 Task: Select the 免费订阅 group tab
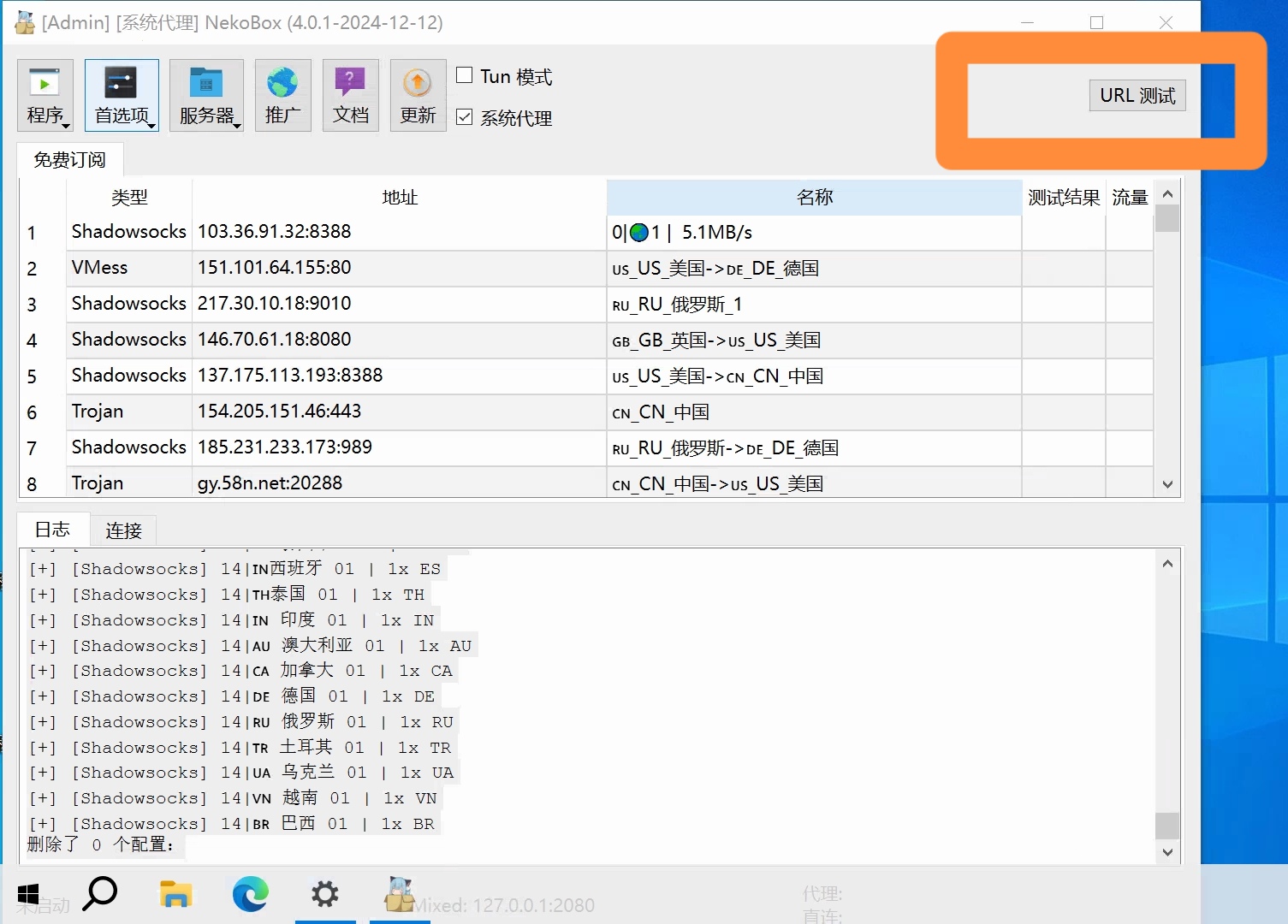(70, 160)
